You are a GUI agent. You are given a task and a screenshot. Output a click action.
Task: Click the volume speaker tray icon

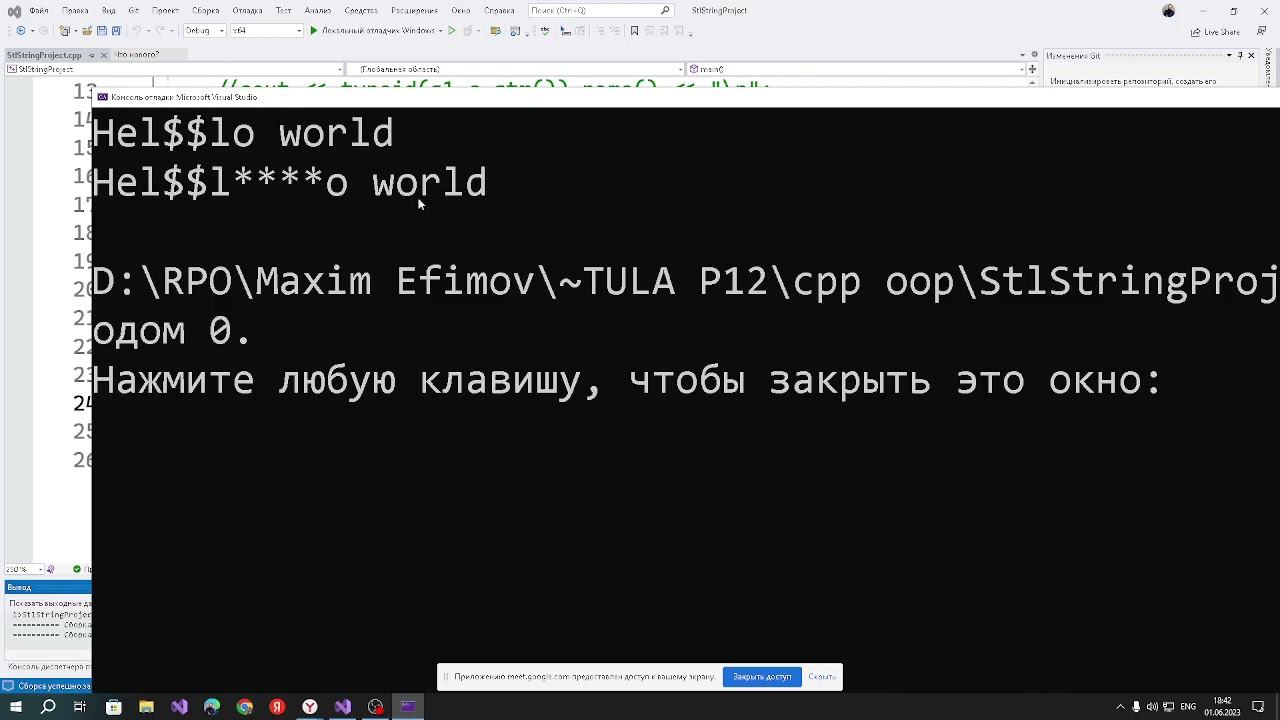[x=1152, y=707]
